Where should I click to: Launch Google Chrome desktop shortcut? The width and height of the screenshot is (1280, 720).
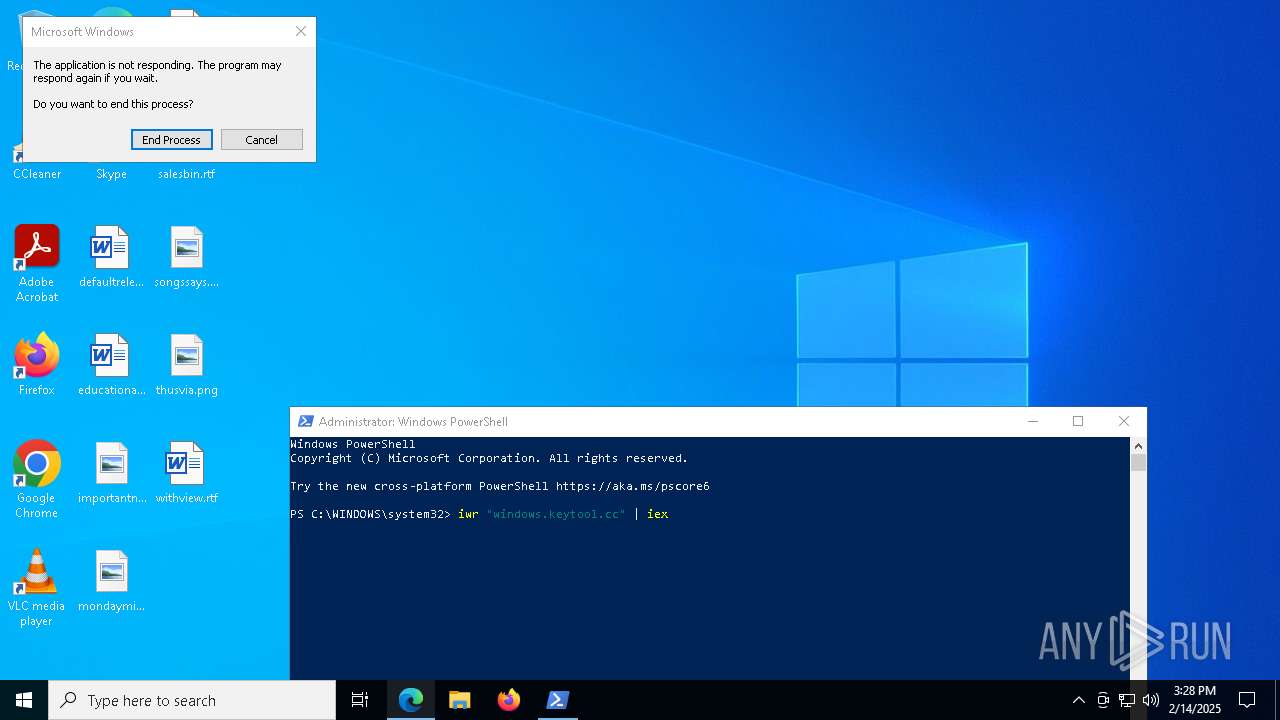(x=37, y=479)
